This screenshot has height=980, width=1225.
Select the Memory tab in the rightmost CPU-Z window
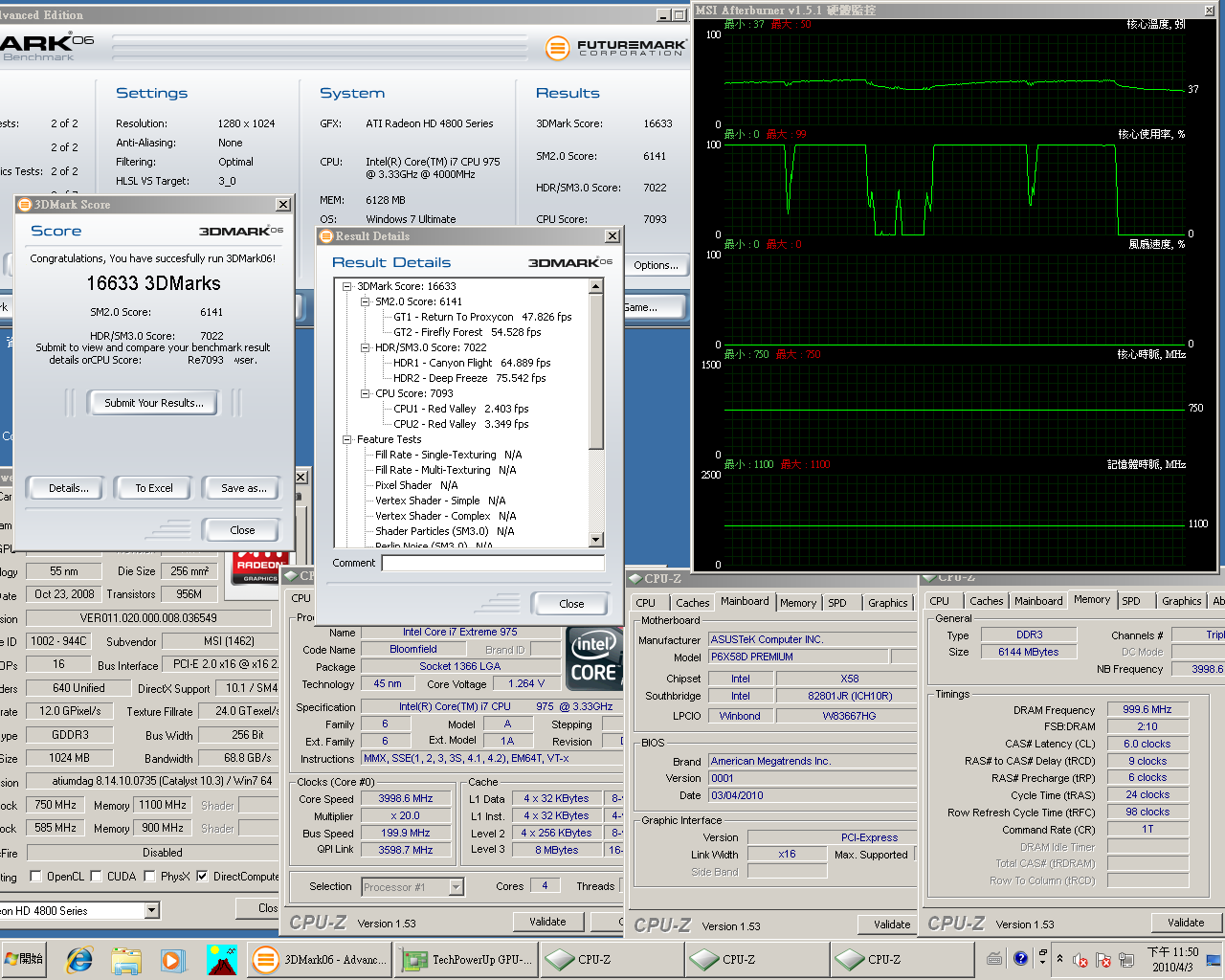pos(1092,599)
